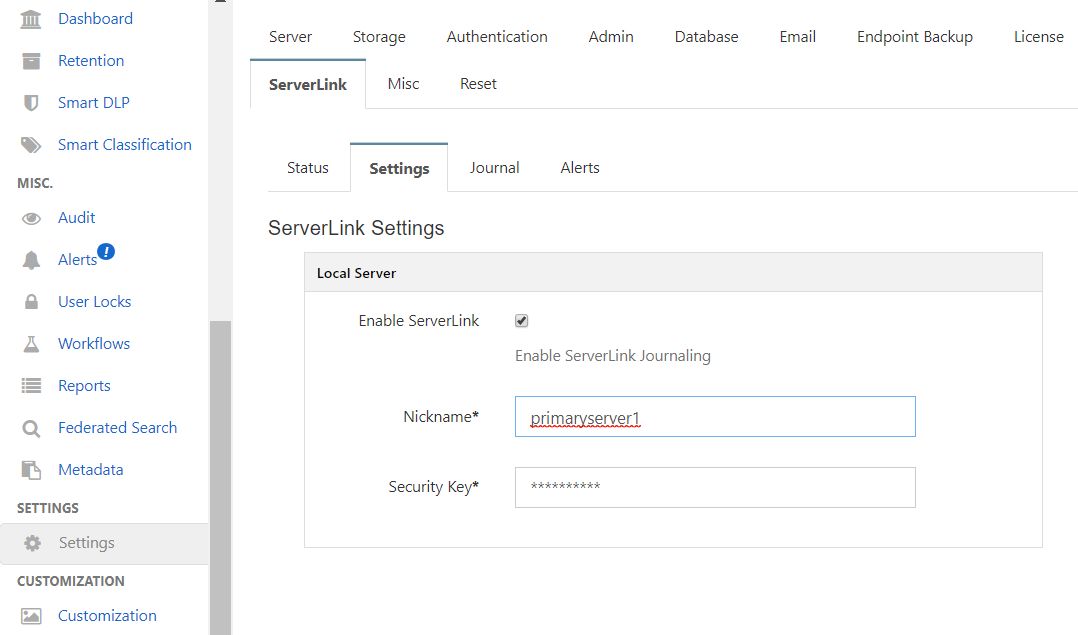Viewport: 1078px width, 635px height.
Task: Open the Authentication tab
Action: pos(497,36)
